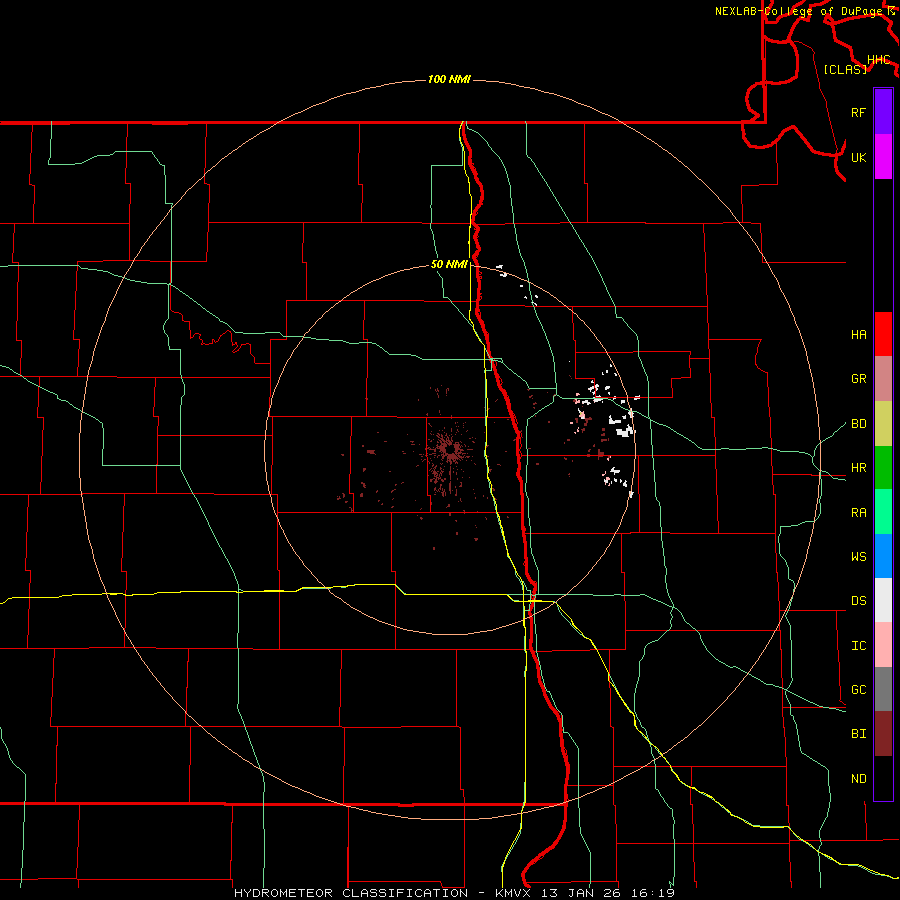This screenshot has width=900, height=900.
Task: Click the GC legend label
Action: pos(858,690)
